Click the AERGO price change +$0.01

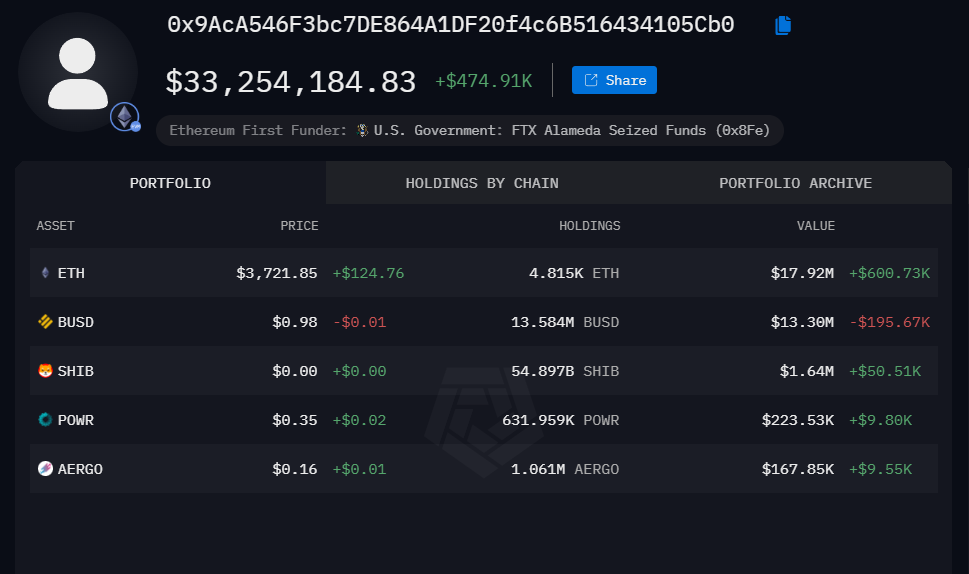[x=360, y=469]
